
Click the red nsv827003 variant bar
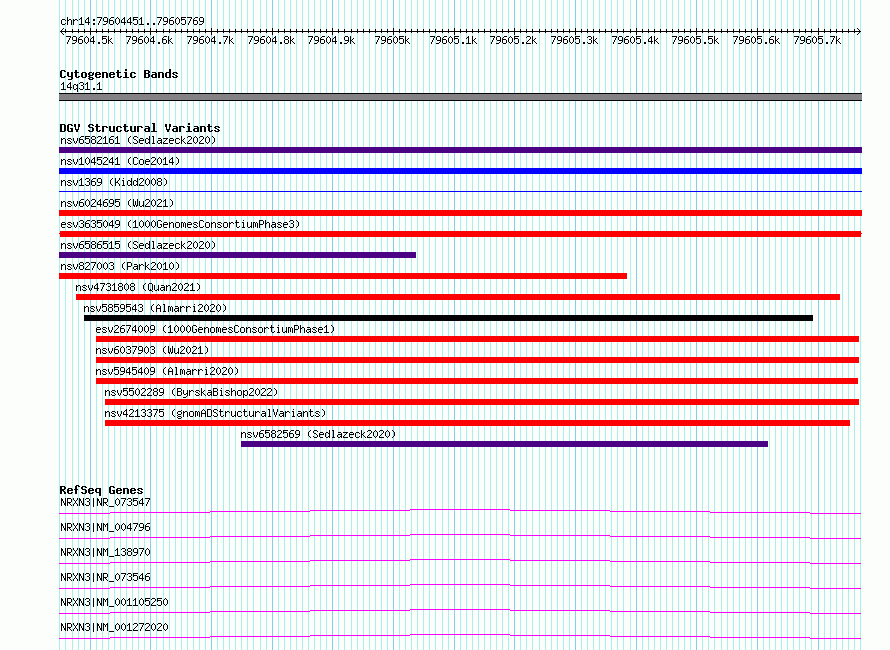343,276
